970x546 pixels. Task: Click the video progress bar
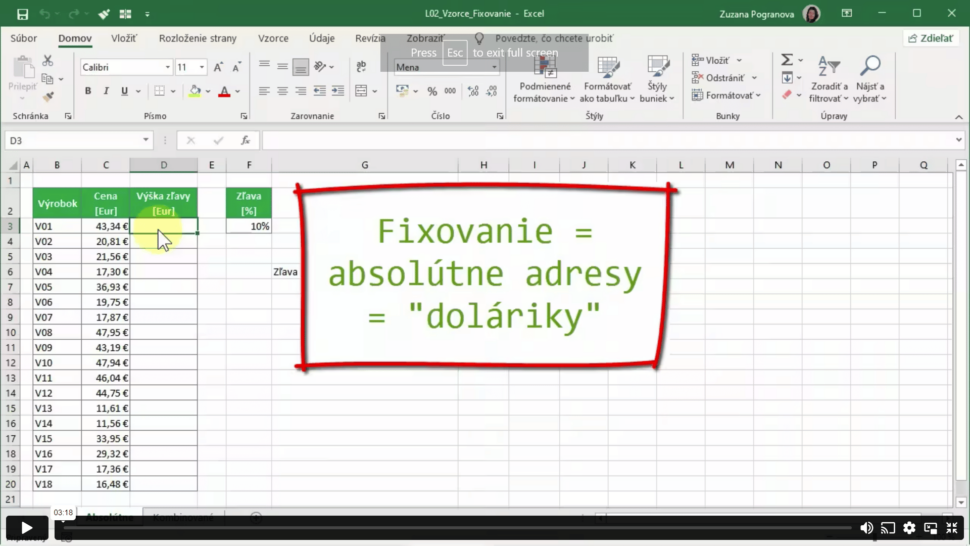tap(450, 528)
